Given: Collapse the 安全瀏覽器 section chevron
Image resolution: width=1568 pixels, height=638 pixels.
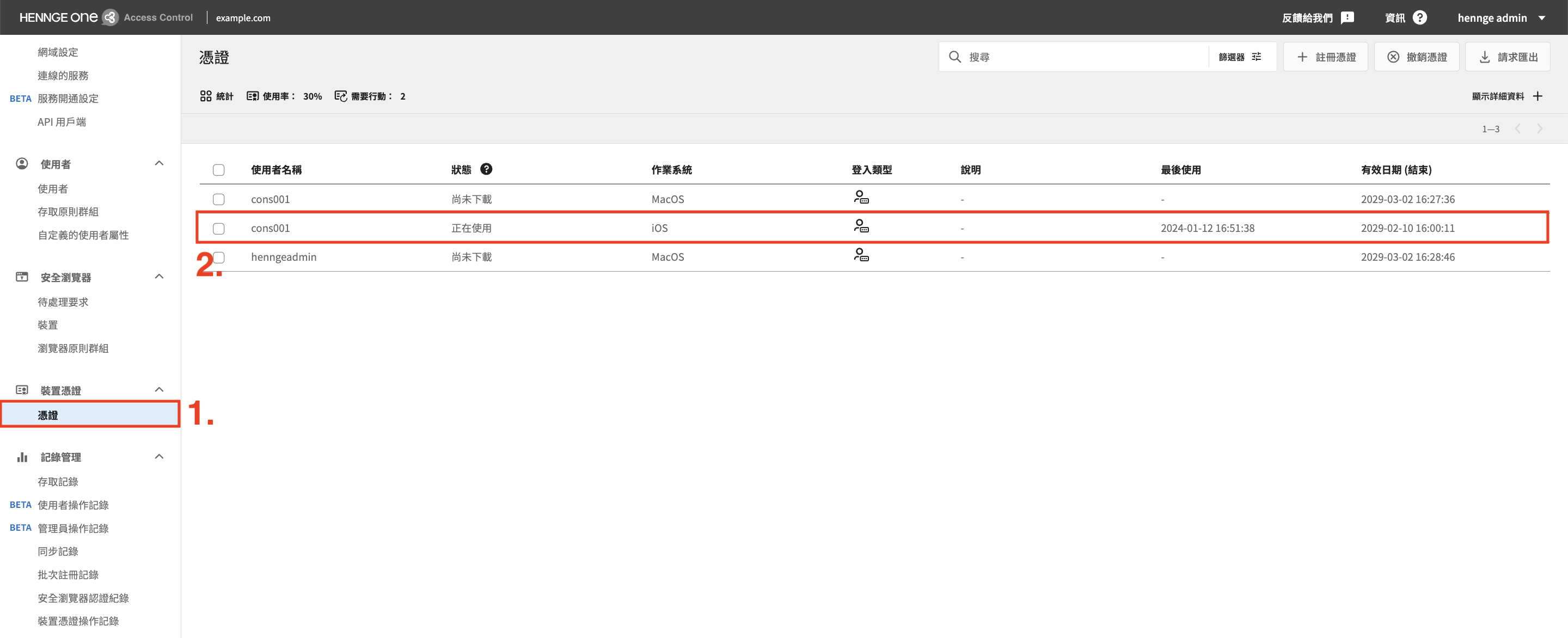Looking at the screenshot, I should coord(159,277).
